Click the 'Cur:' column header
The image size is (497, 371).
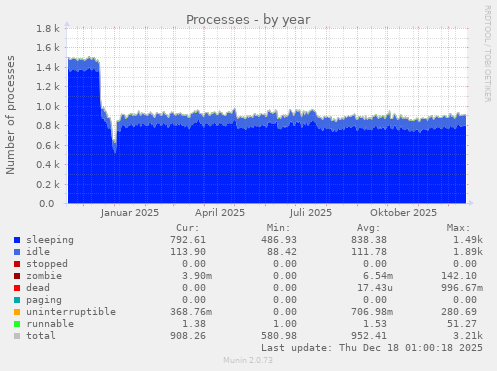point(188,228)
